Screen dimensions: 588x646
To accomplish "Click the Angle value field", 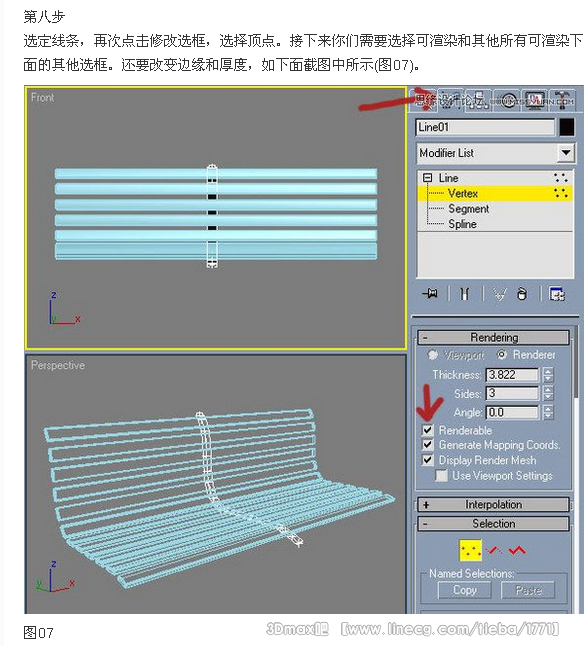I will tap(512, 412).
